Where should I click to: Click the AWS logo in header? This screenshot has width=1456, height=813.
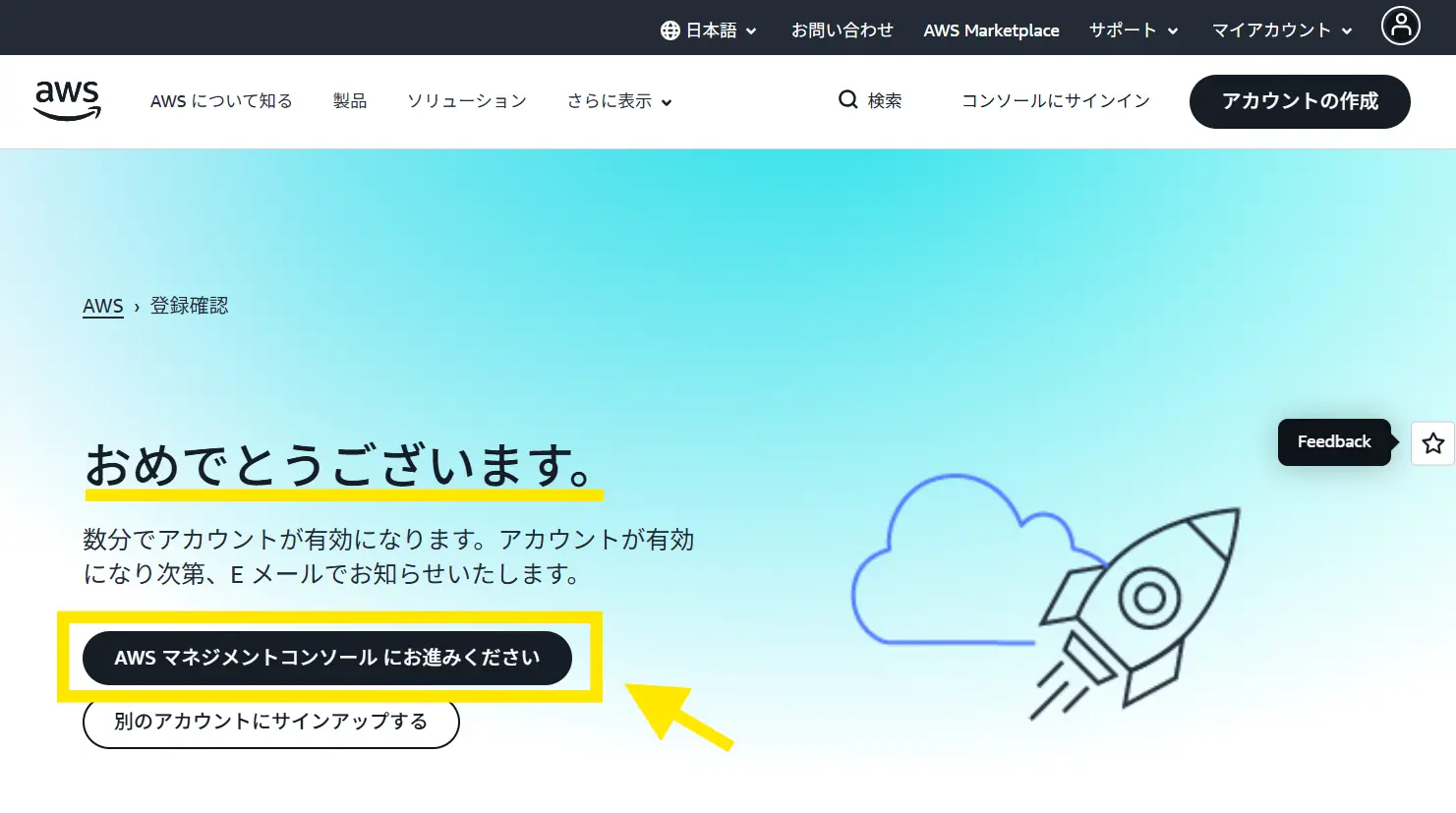pos(67,100)
